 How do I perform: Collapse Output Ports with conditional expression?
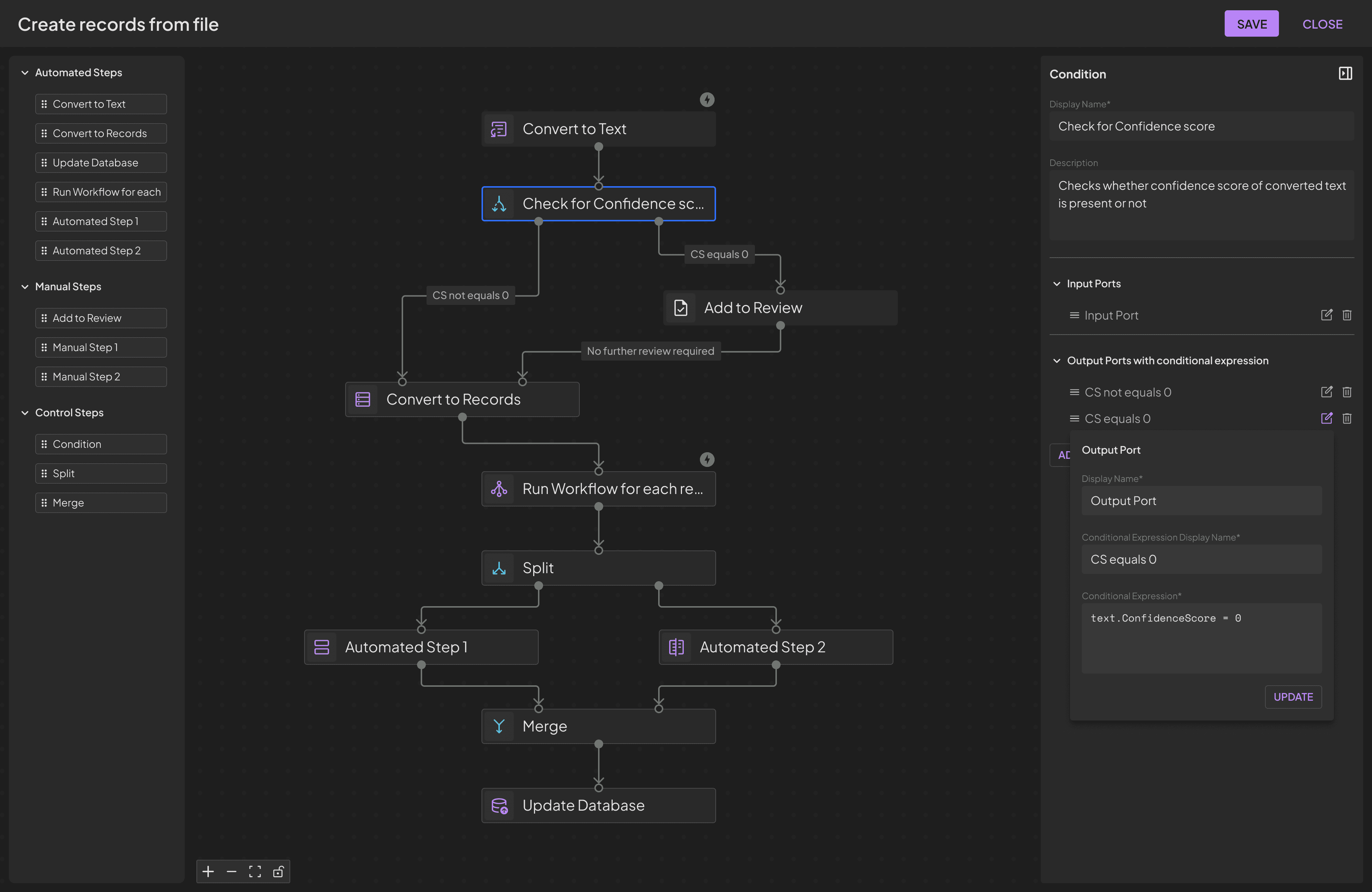click(1057, 360)
